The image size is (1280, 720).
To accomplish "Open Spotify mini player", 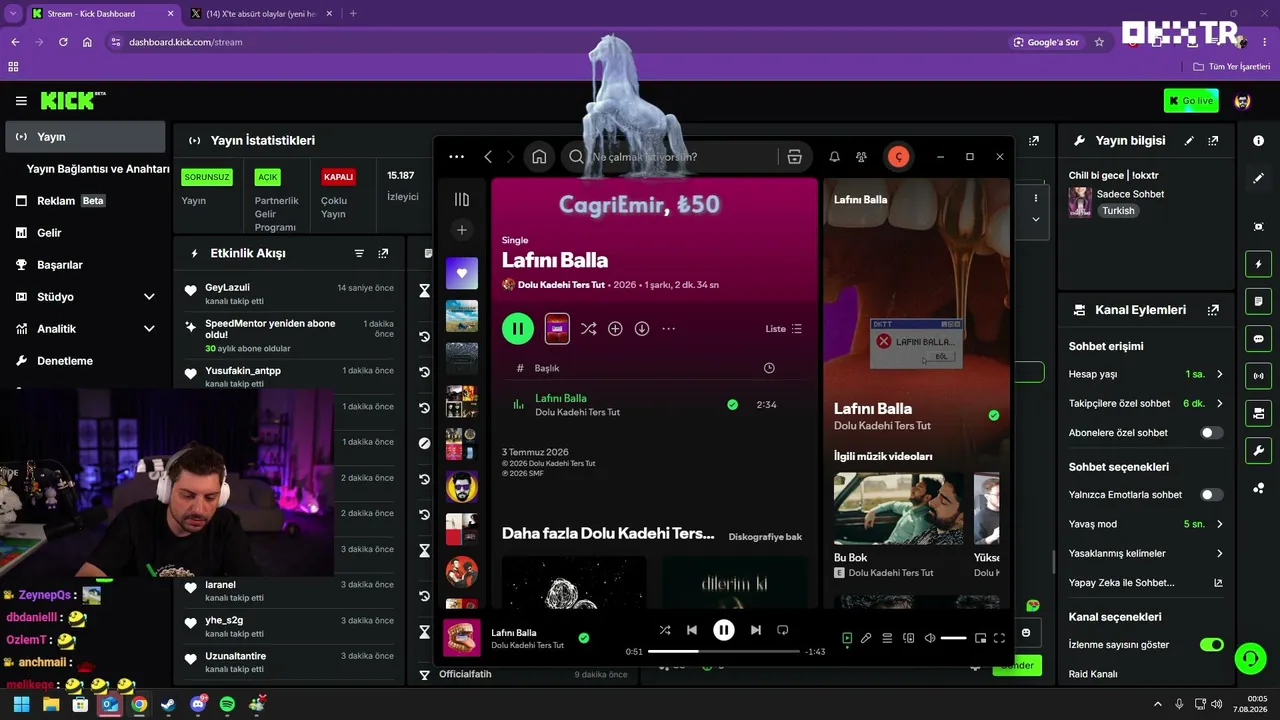I will click(x=980, y=638).
